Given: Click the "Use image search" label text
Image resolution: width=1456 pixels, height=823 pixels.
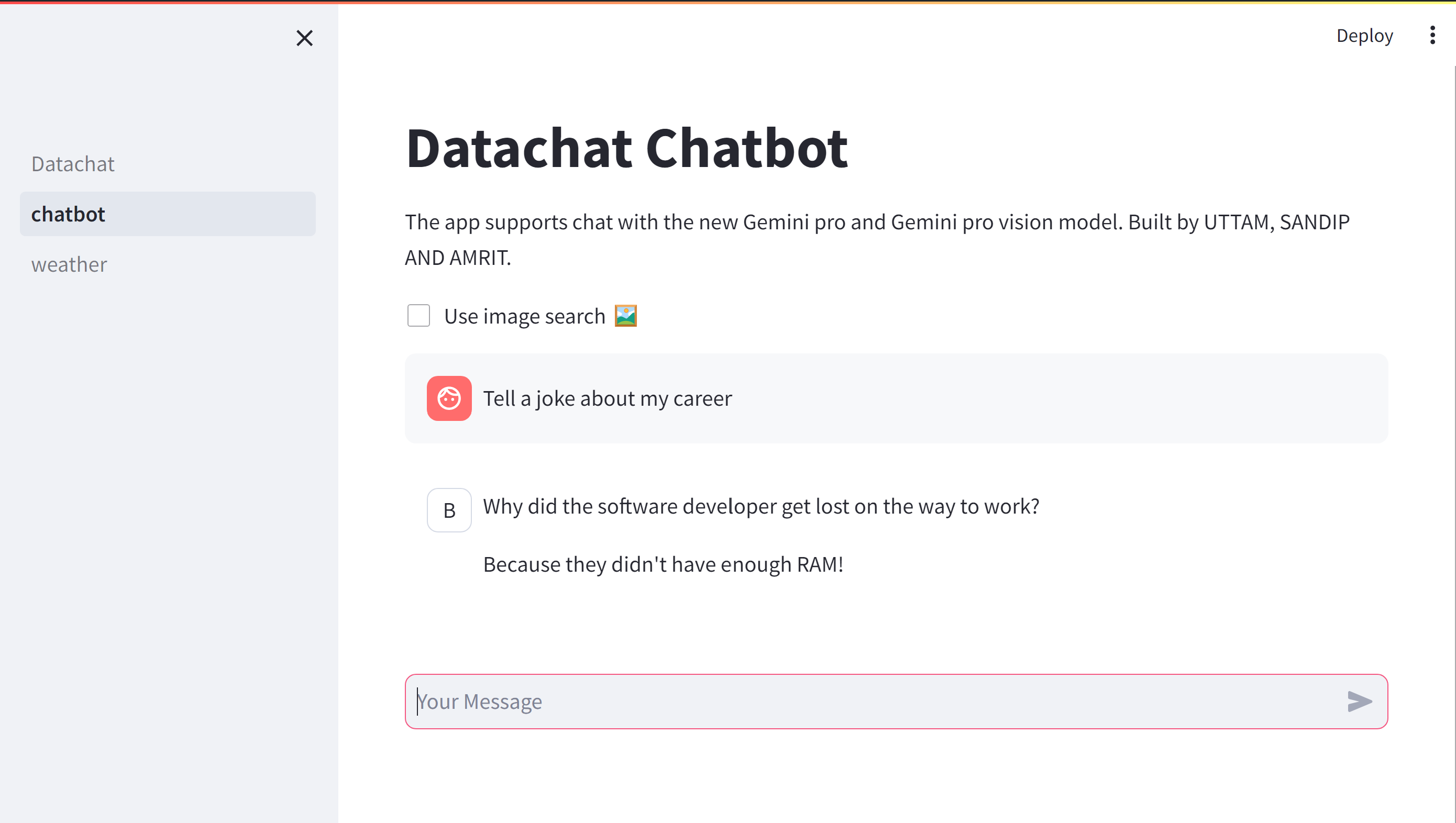Looking at the screenshot, I should pyautogui.click(x=525, y=317).
